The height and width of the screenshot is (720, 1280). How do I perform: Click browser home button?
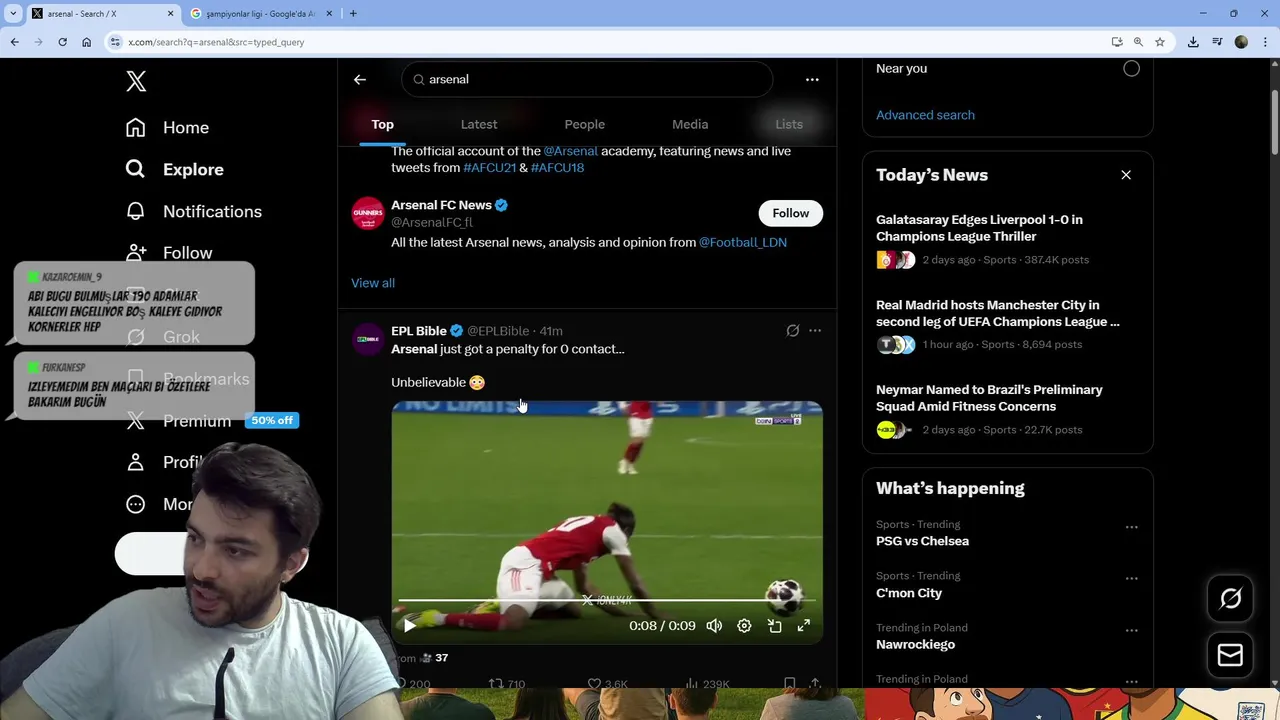[x=87, y=42]
